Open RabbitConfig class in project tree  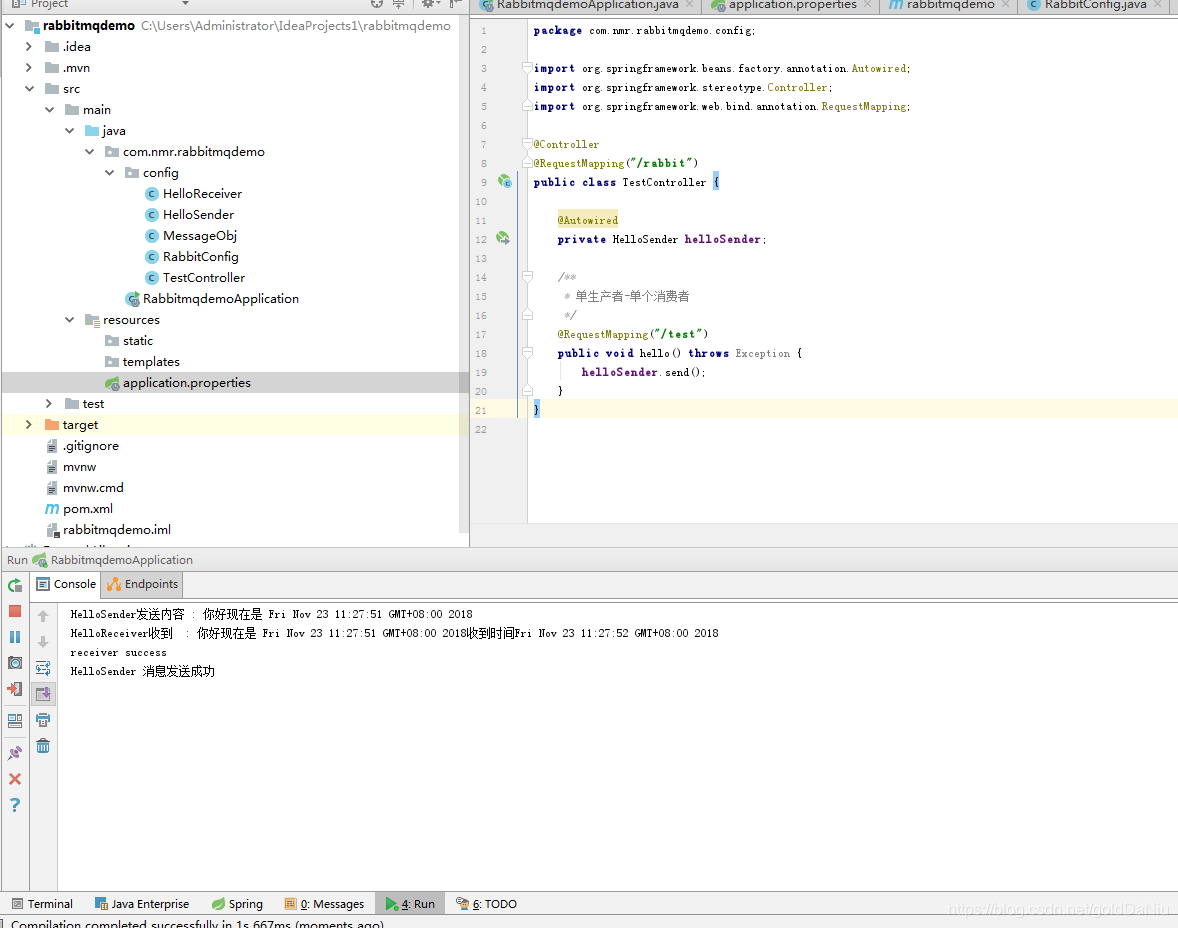pos(192,257)
